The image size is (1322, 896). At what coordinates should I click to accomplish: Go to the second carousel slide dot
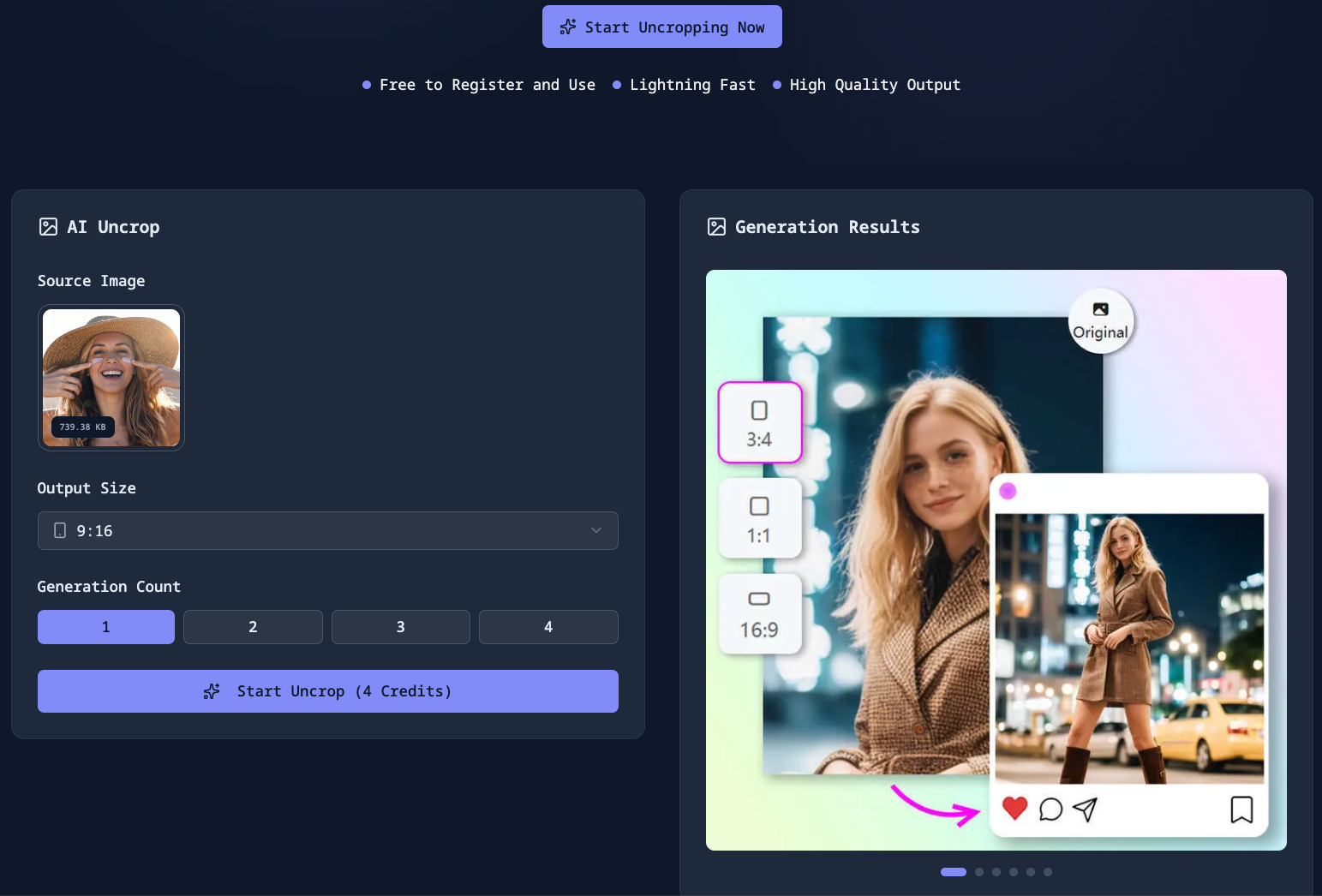pyautogui.click(x=979, y=872)
